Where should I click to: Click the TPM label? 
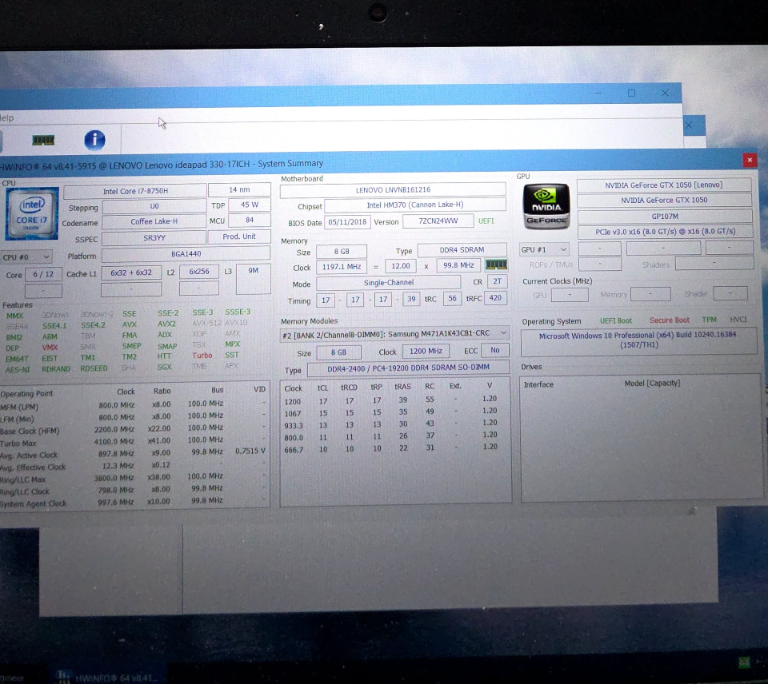pyautogui.click(x=709, y=319)
